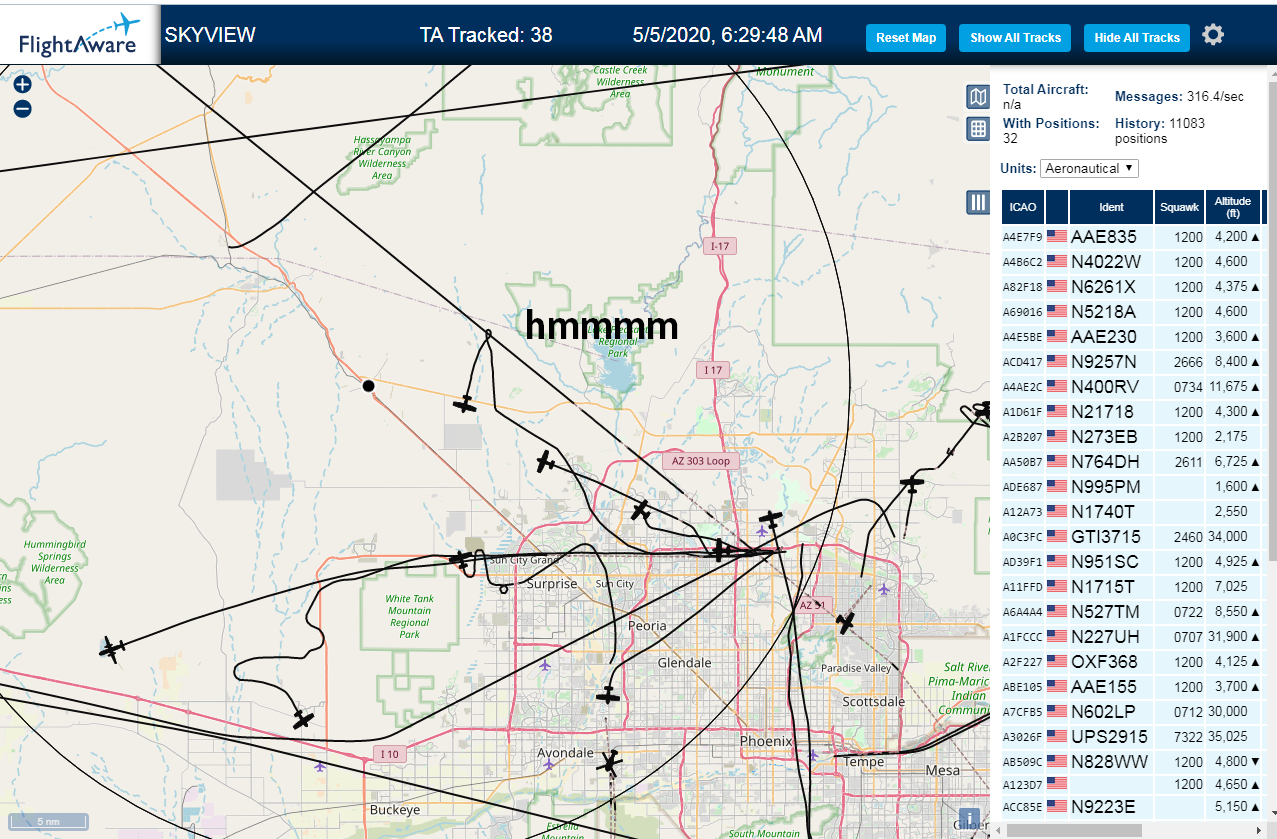Sort table by Altitude (ft) column

pos(1233,207)
